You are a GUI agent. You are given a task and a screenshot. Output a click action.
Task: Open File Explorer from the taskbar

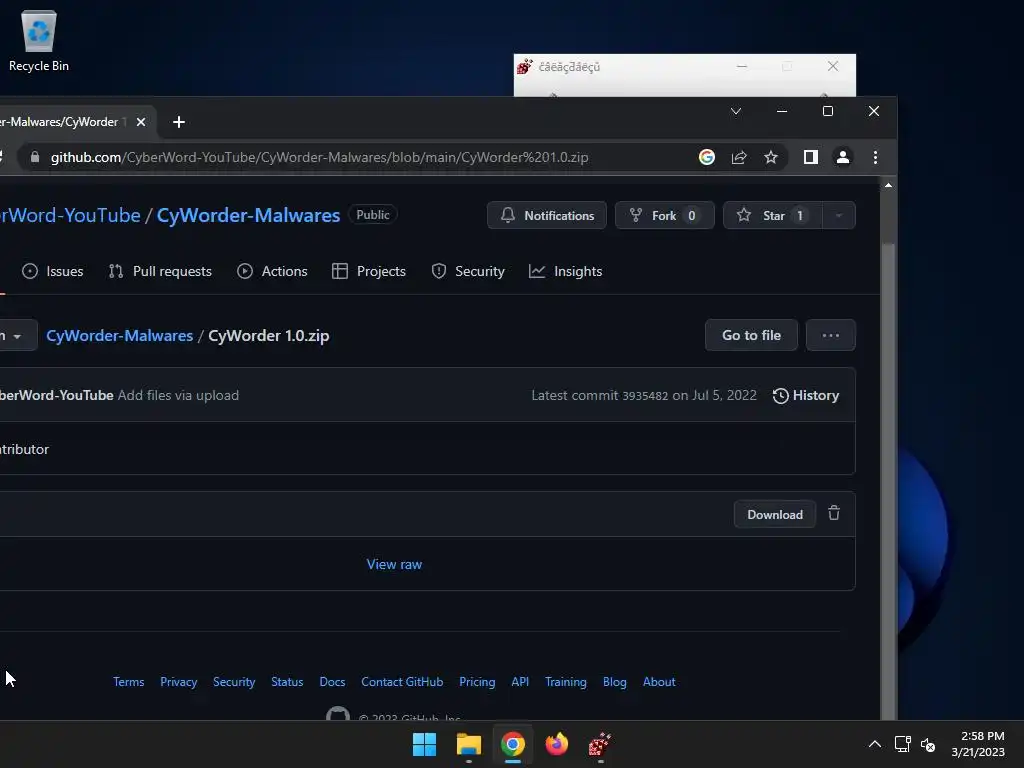tap(468, 744)
